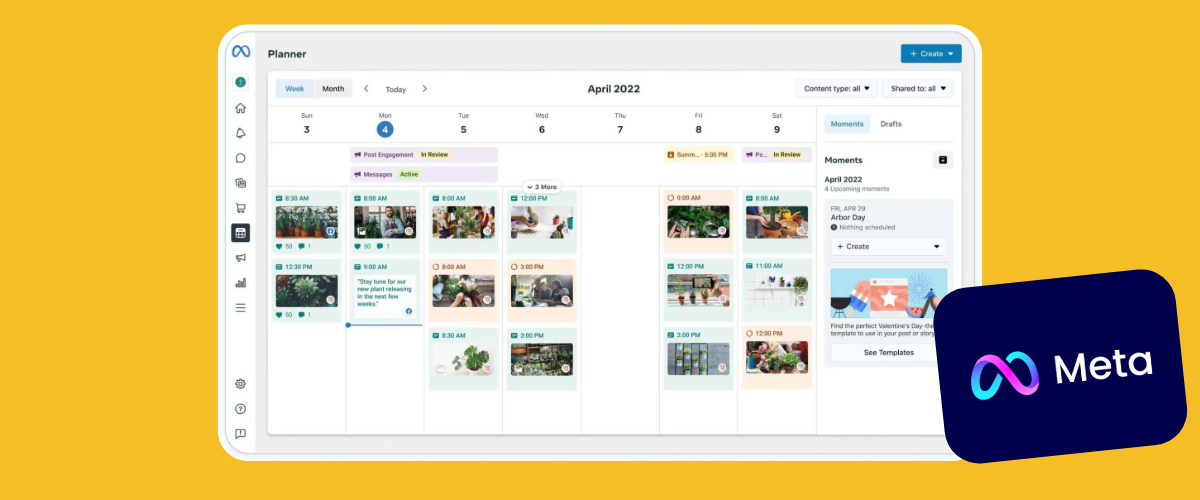Open the Shared to: all filter
The width and height of the screenshot is (1200, 500).
pyautogui.click(x=917, y=88)
